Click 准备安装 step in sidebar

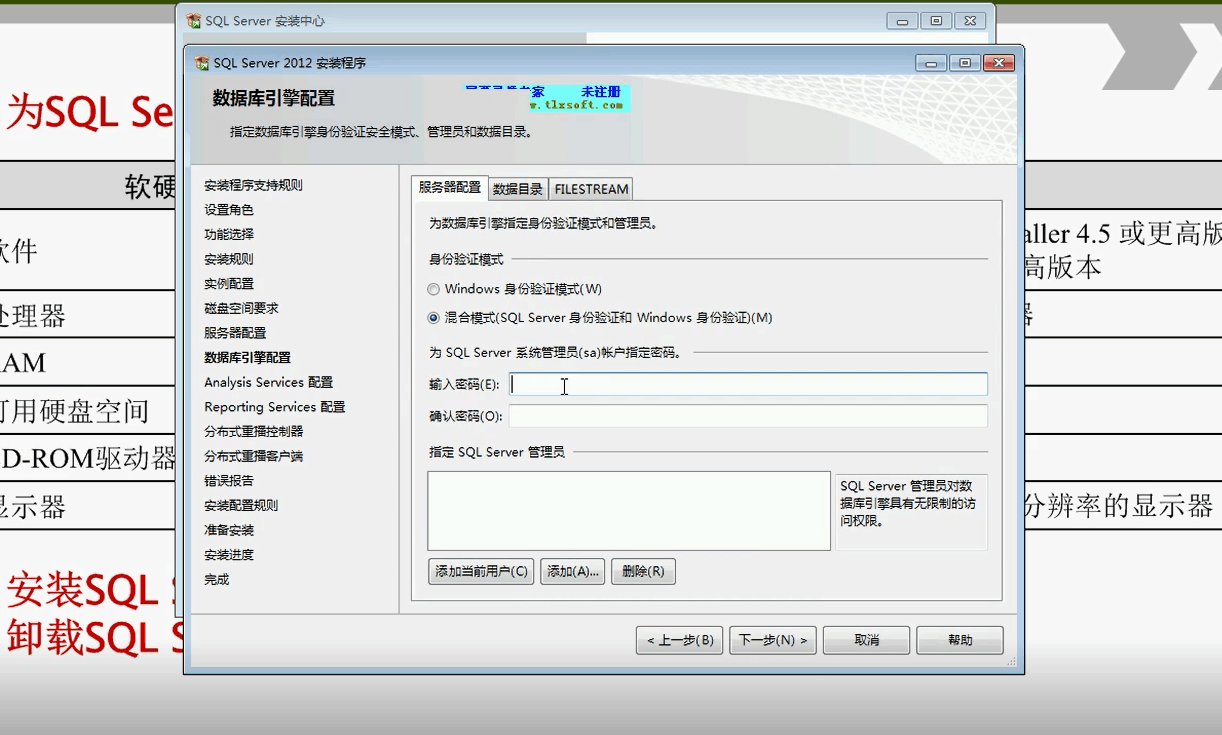coord(229,530)
